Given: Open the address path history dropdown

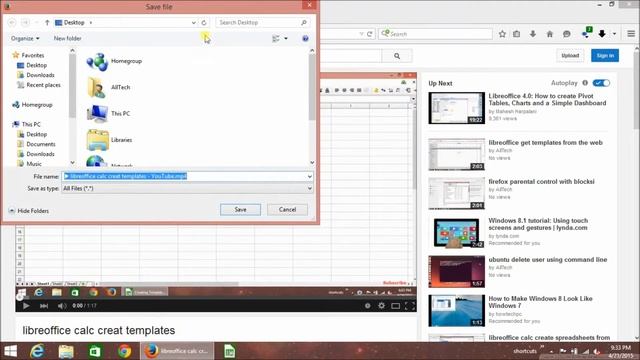Looking at the screenshot, I should click(x=193, y=22).
